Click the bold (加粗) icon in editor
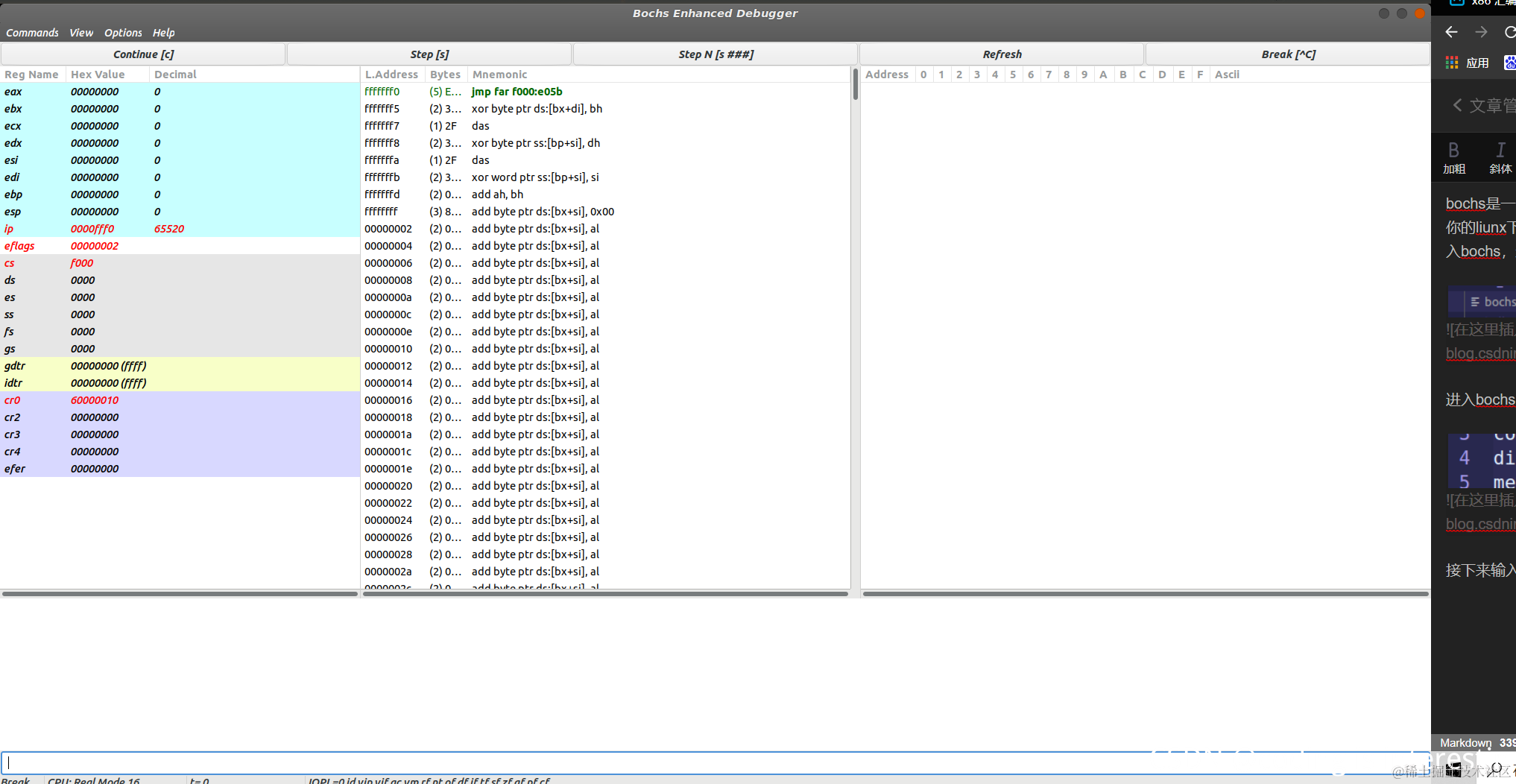The width and height of the screenshot is (1516, 784). (x=1453, y=158)
